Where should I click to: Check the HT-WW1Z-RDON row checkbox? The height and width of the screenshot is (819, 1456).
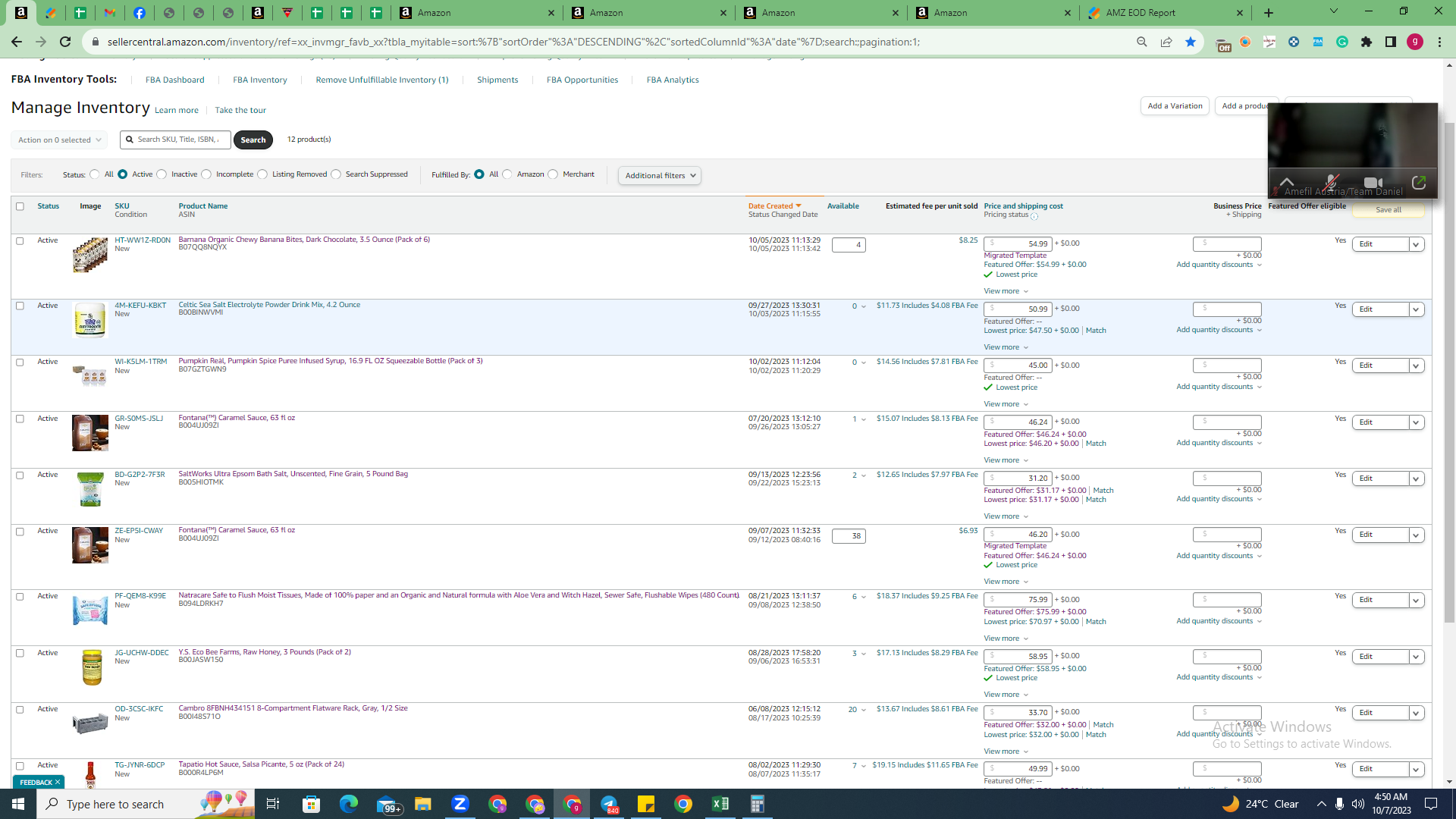[x=20, y=241]
